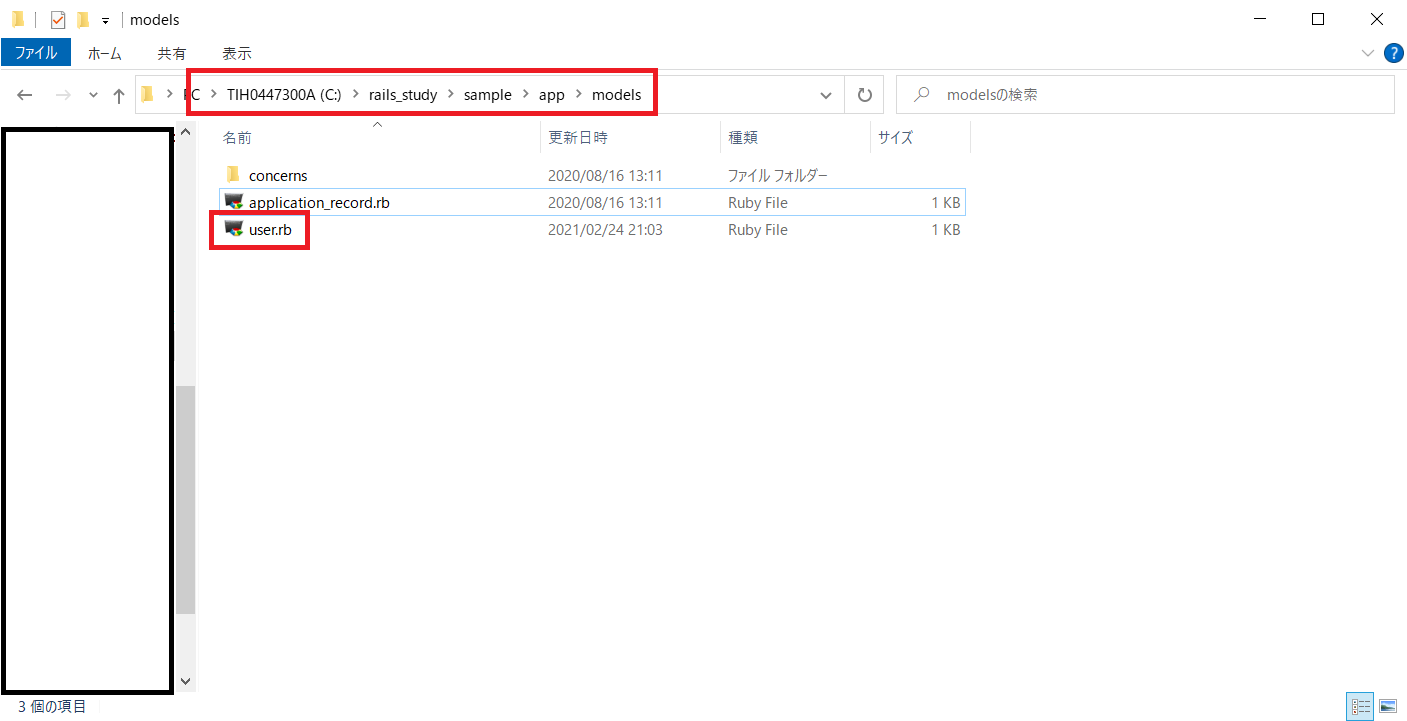Screen dimensions: 1407x721
Task: Navigate to rails_study in the breadcrumb
Action: click(403, 95)
